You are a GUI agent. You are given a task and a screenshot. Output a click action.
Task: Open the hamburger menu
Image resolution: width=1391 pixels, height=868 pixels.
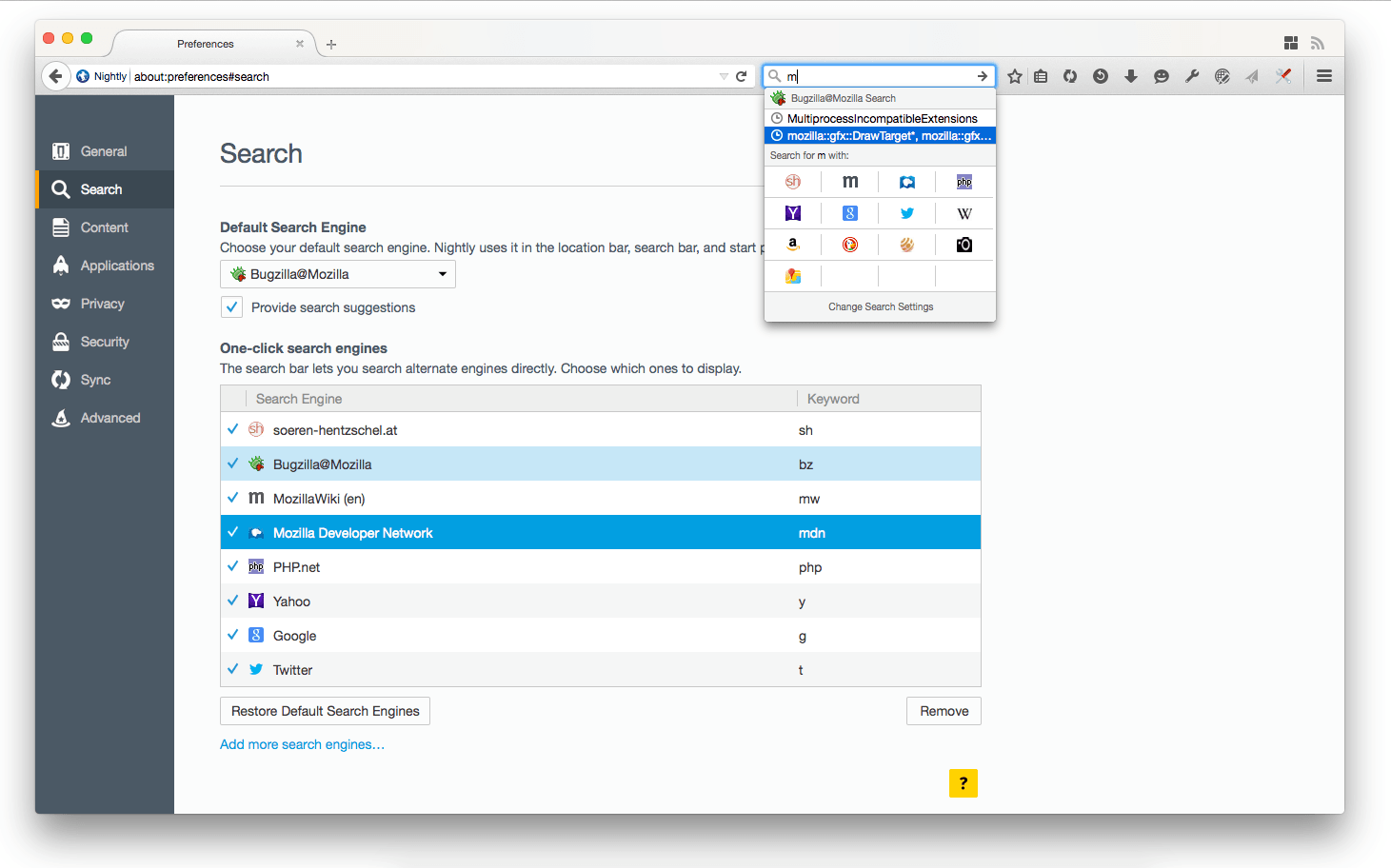(1324, 76)
